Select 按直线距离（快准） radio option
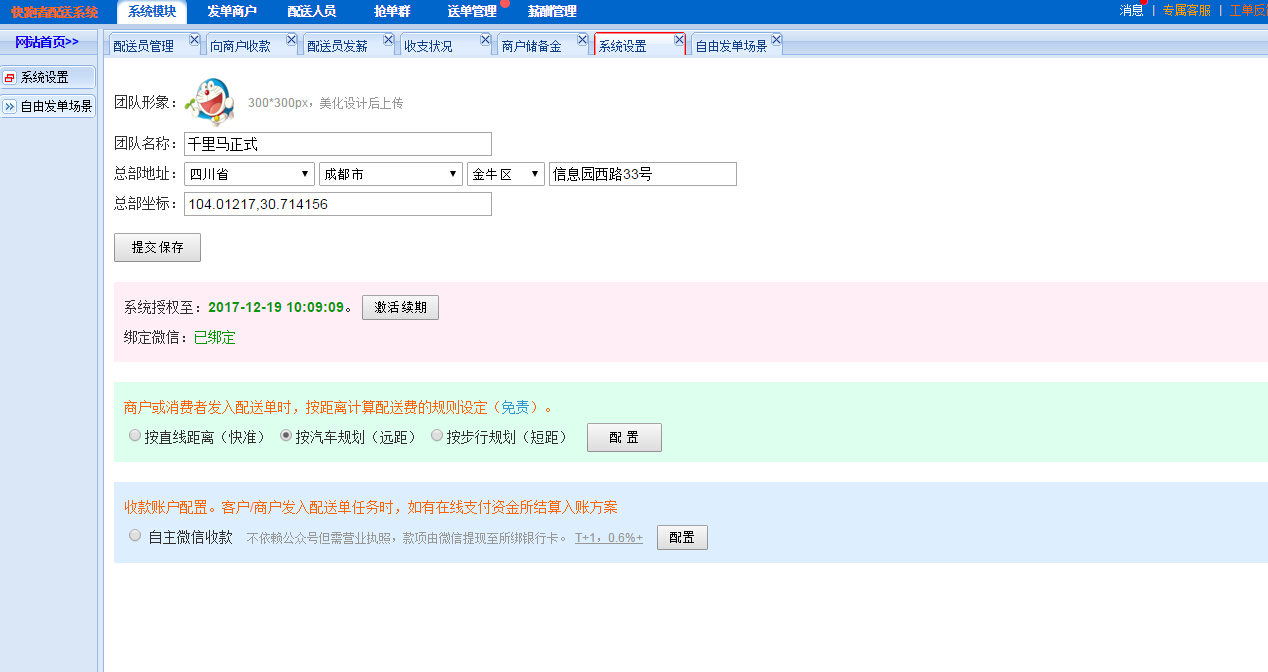The height and width of the screenshot is (672, 1268). tap(135, 436)
